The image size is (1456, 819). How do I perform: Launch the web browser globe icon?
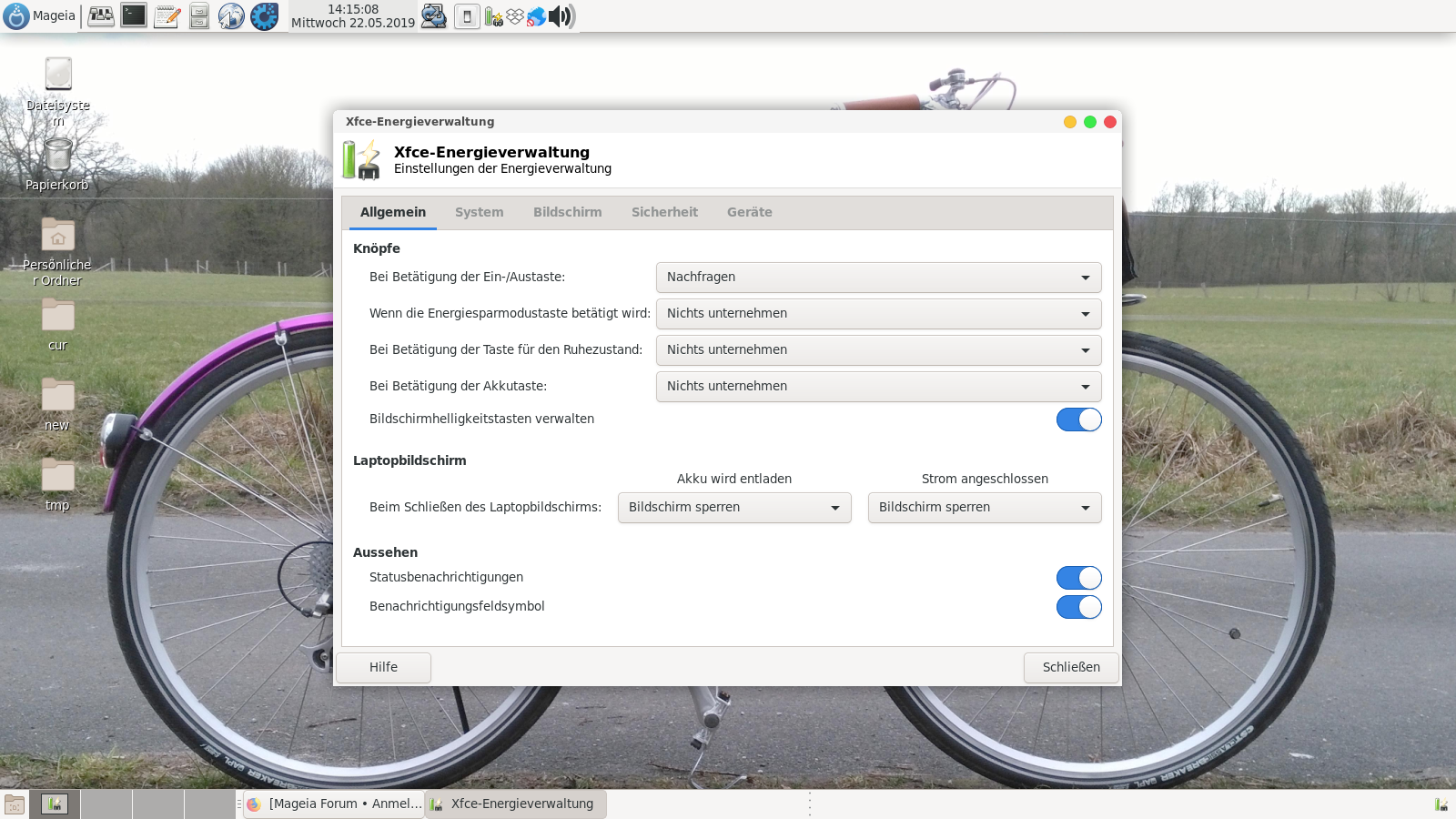[x=231, y=15]
